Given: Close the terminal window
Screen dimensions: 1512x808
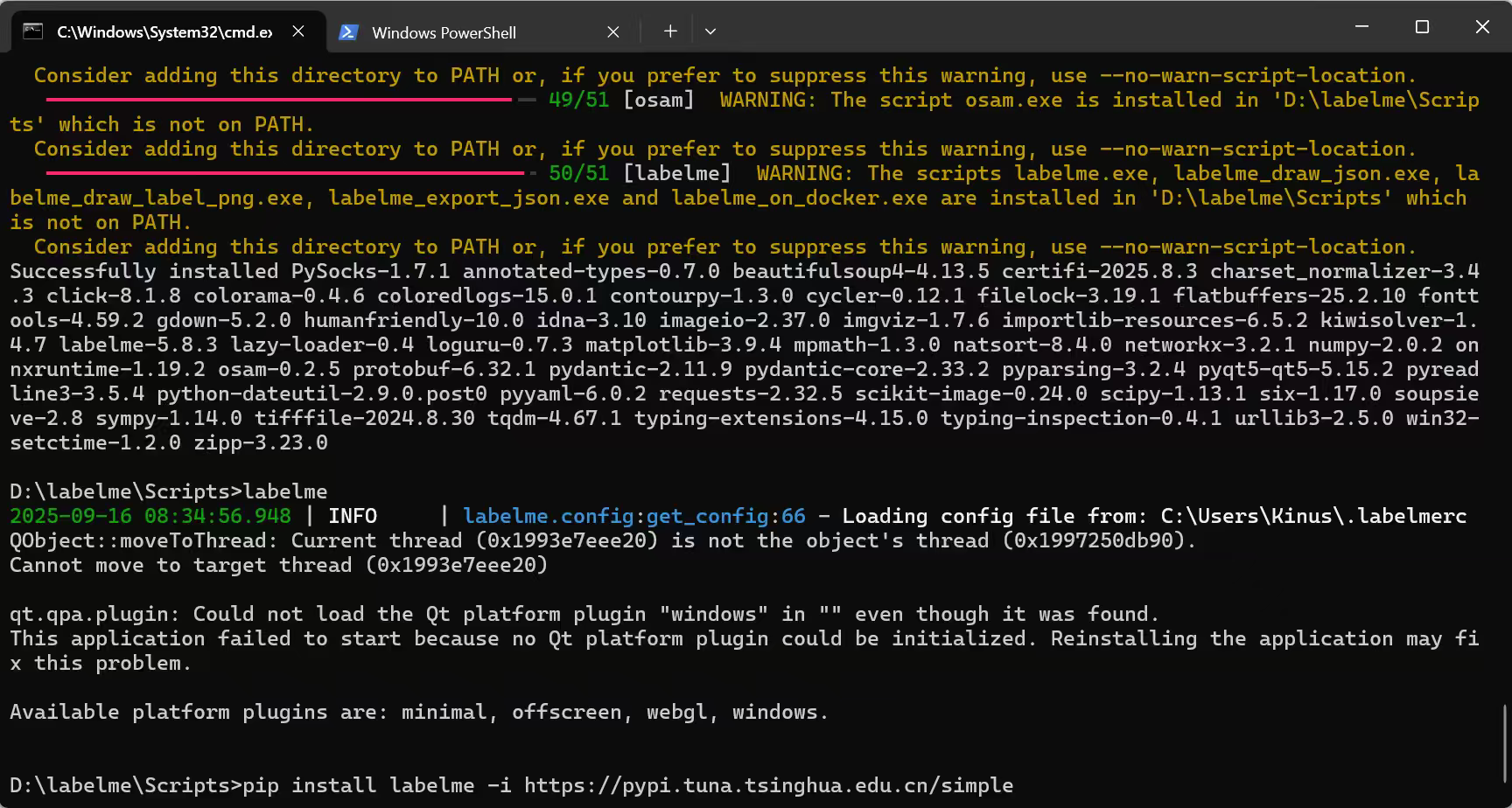Looking at the screenshot, I should click(1482, 27).
